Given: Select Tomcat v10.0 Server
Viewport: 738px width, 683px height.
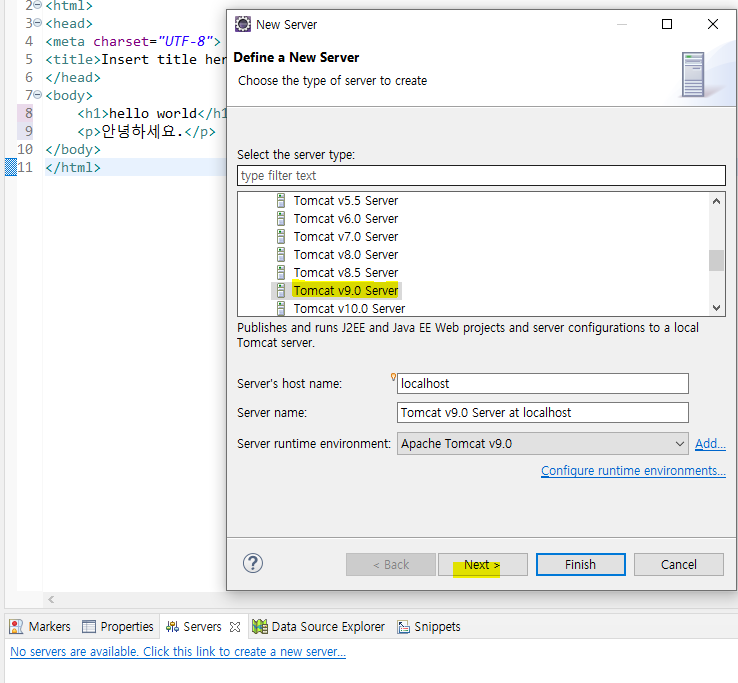Looking at the screenshot, I should coord(349,308).
